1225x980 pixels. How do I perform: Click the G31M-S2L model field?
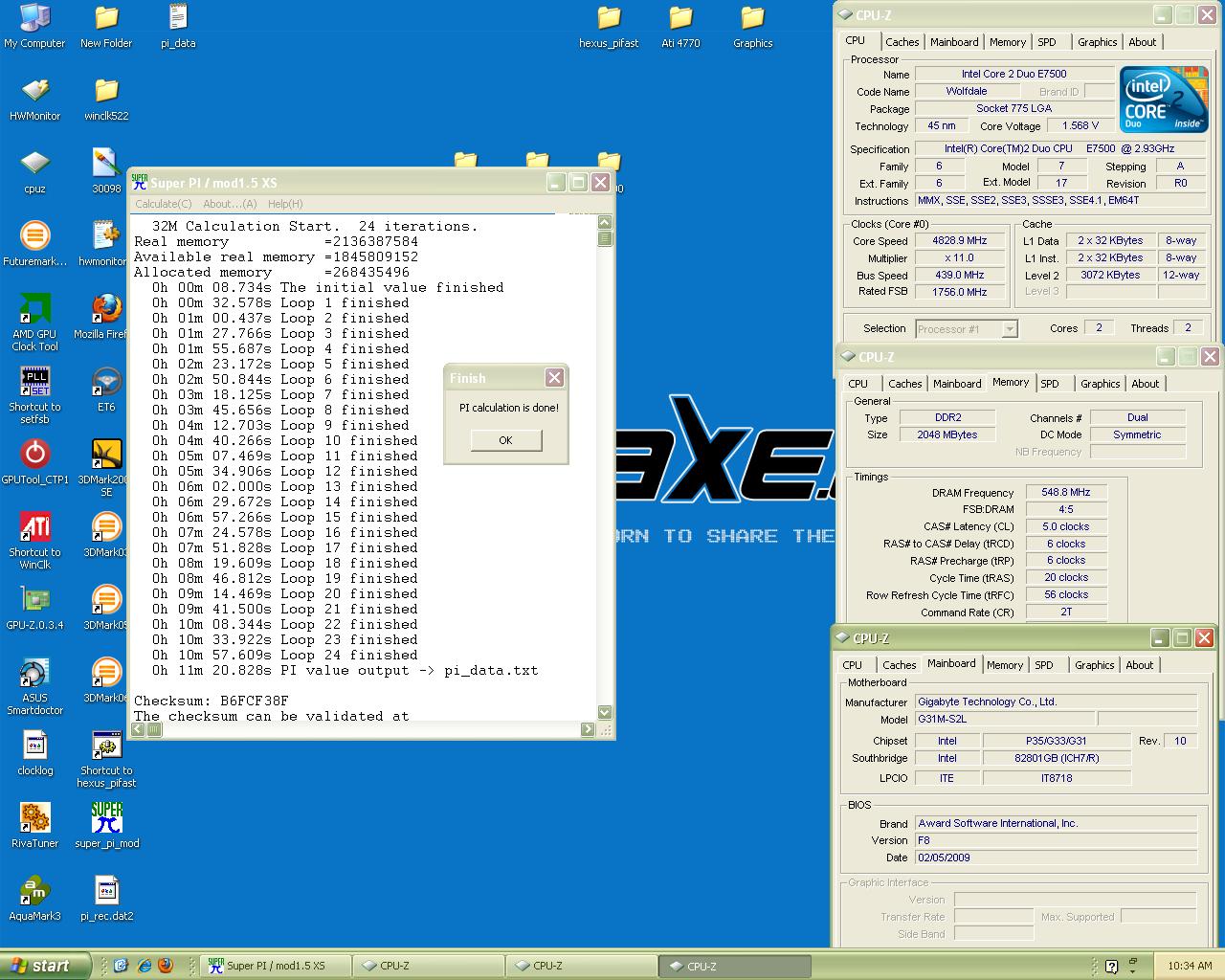[1005, 720]
